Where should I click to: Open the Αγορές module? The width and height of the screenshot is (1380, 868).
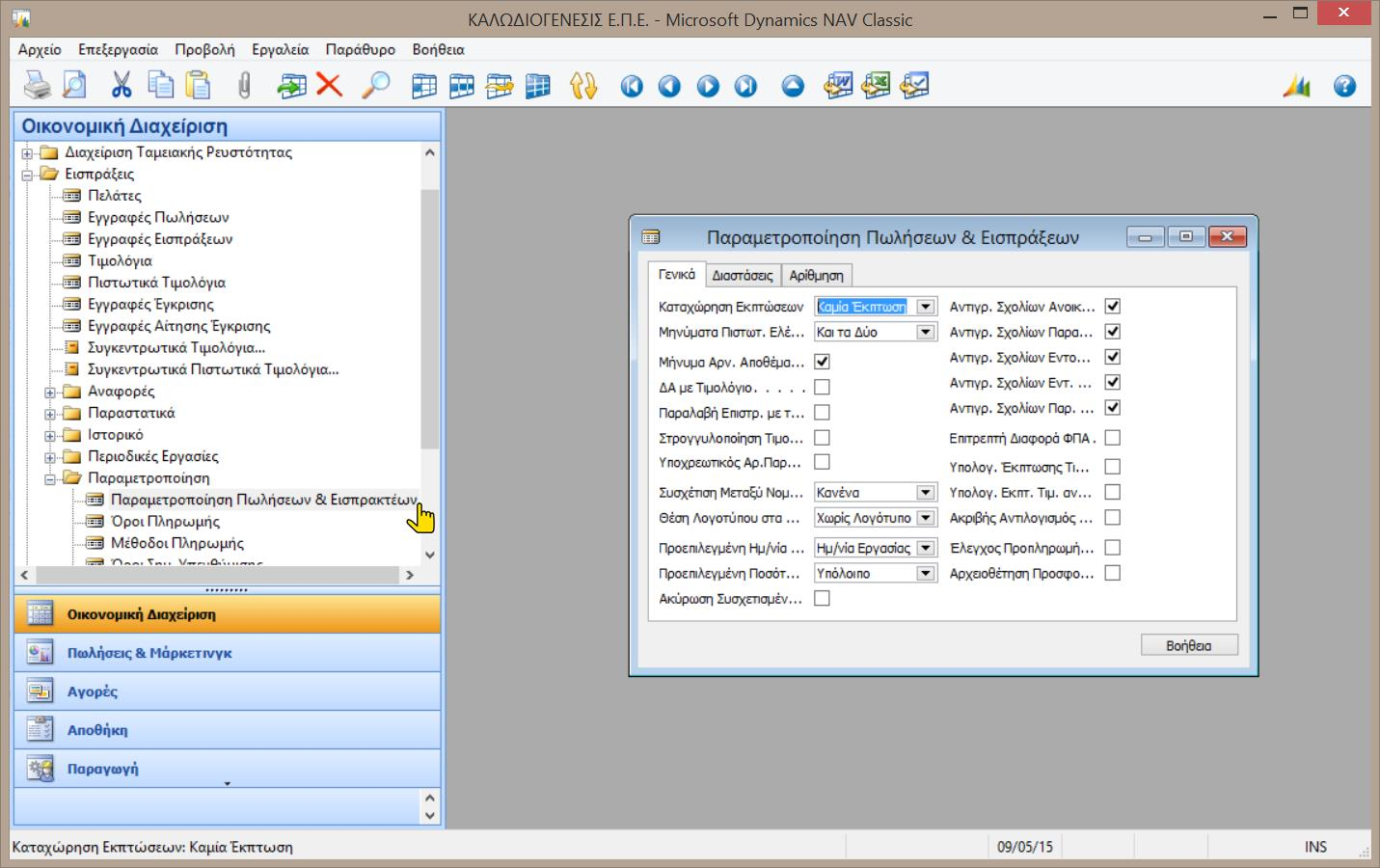227,692
